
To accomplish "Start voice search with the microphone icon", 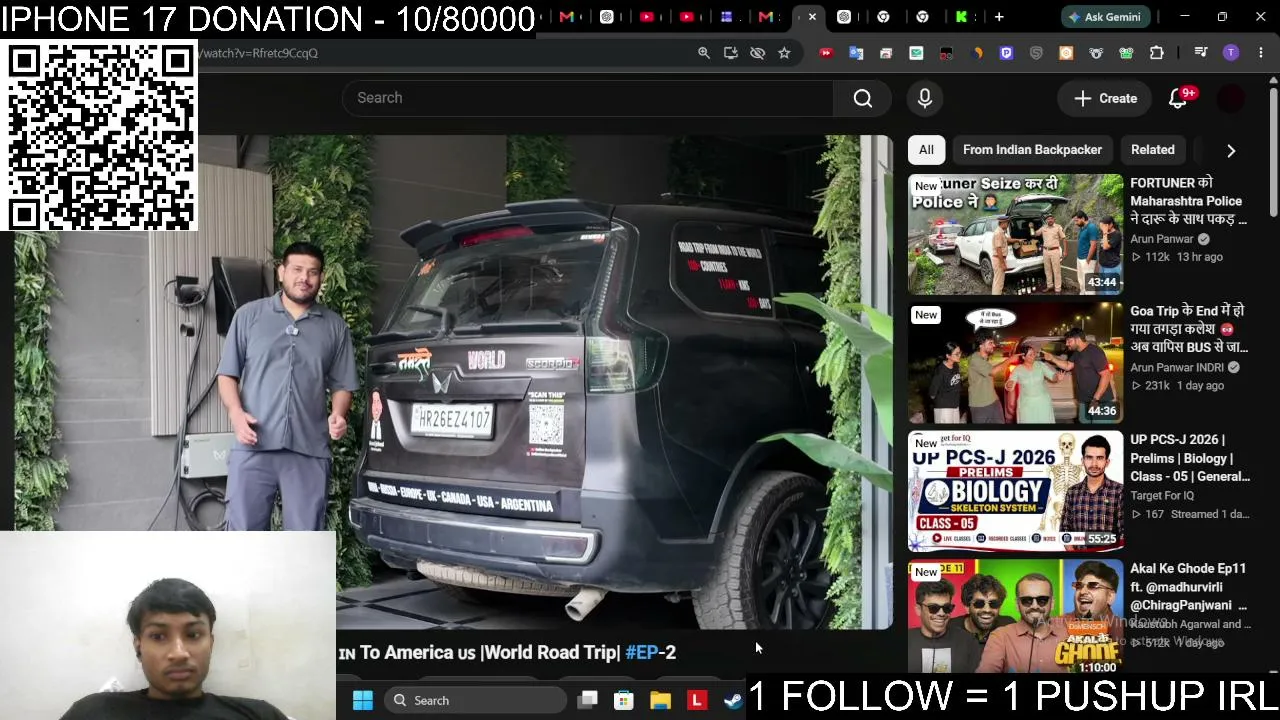I will (925, 98).
